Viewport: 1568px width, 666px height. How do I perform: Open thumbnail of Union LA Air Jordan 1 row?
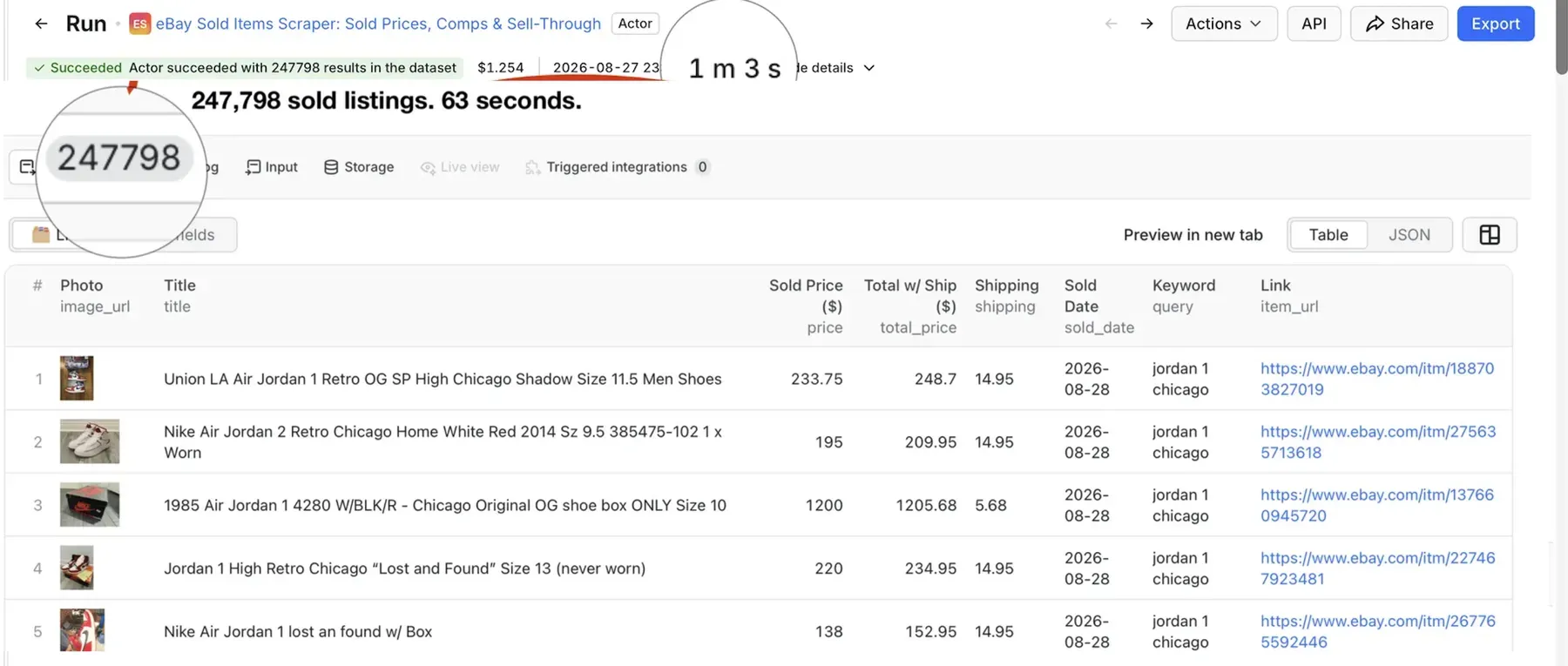77,379
